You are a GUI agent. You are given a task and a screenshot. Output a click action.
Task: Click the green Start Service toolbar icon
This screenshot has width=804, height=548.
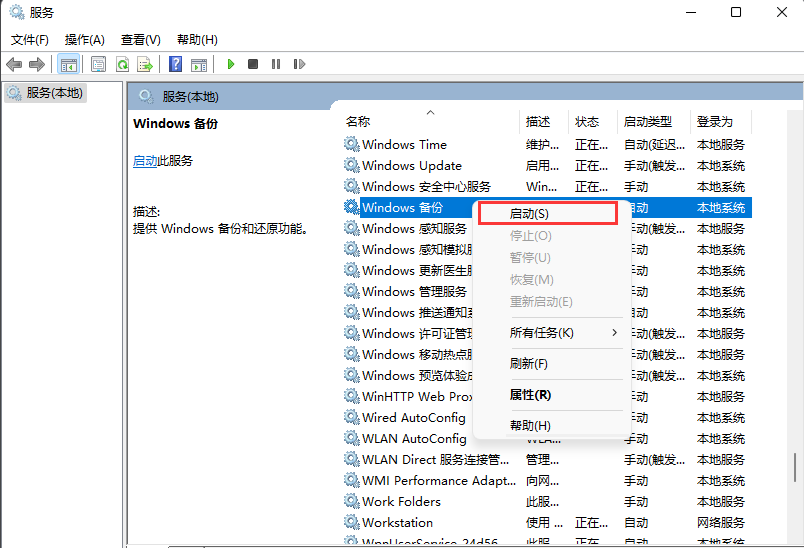231,64
